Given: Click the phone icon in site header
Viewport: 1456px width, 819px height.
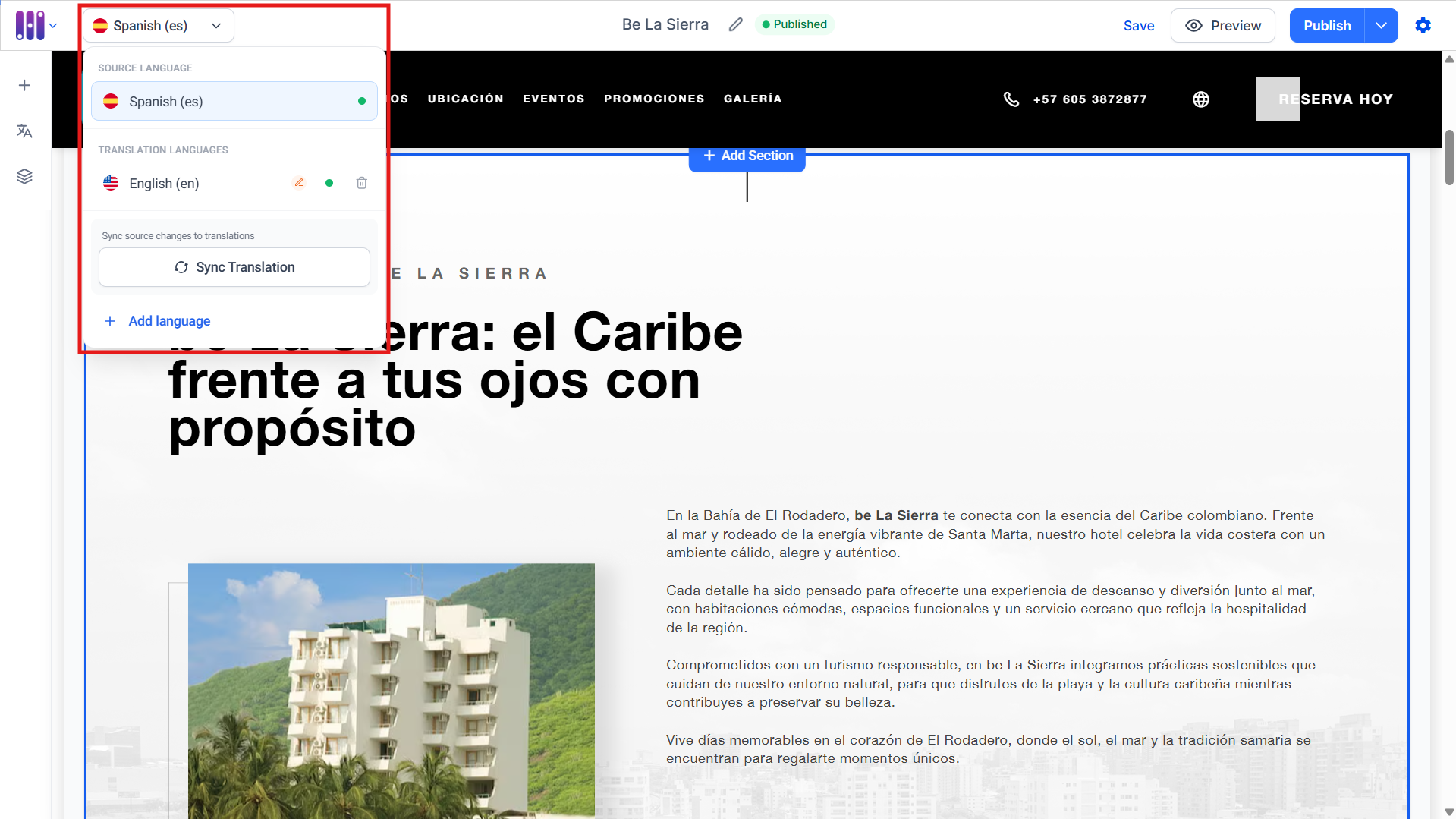Looking at the screenshot, I should (1011, 99).
